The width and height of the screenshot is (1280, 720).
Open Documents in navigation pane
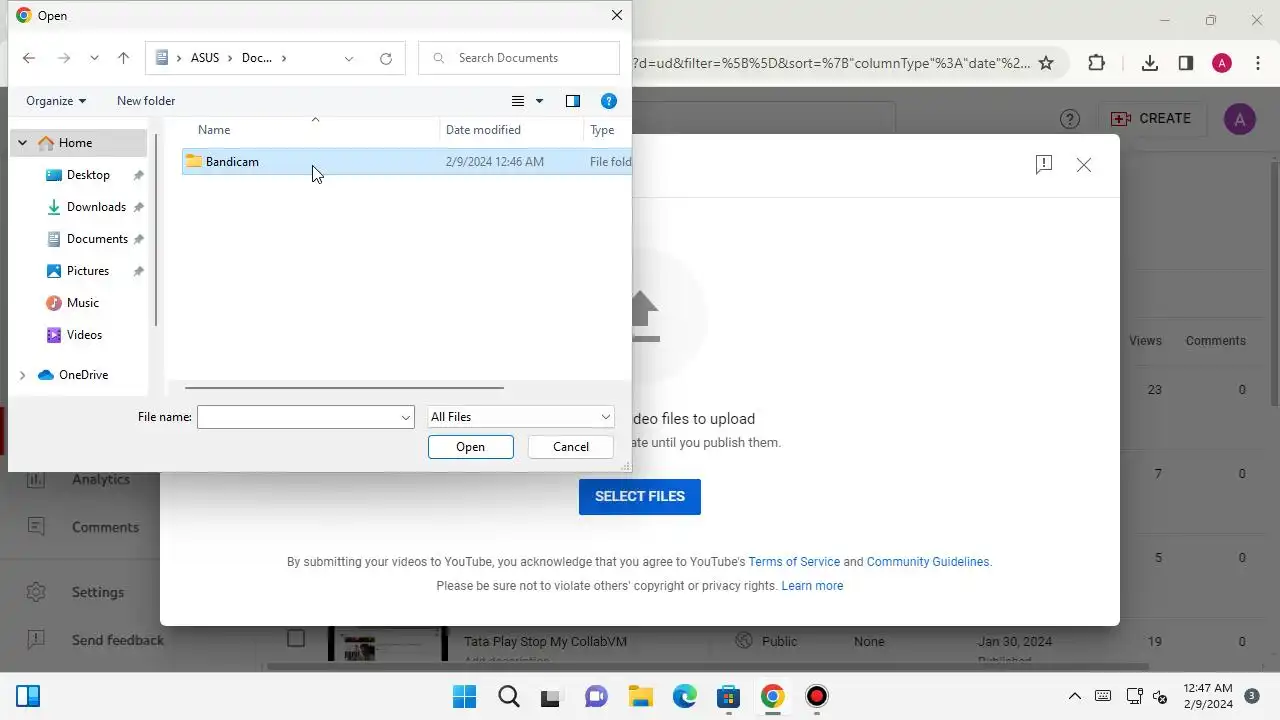97,239
